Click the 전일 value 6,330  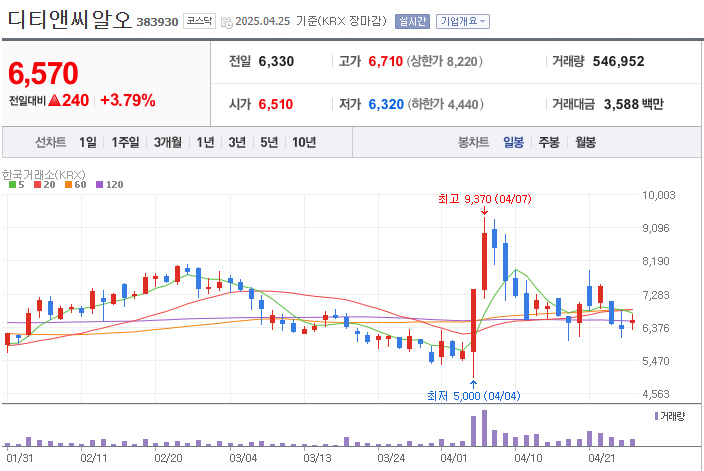pos(276,62)
